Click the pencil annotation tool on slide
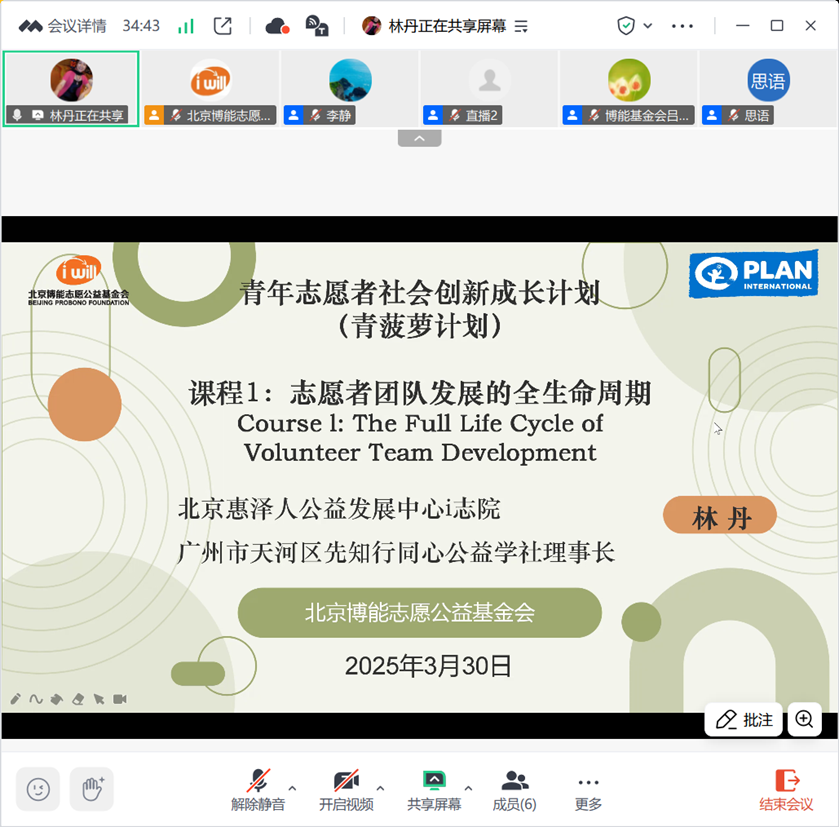The height and width of the screenshot is (827, 839). (x=16, y=699)
